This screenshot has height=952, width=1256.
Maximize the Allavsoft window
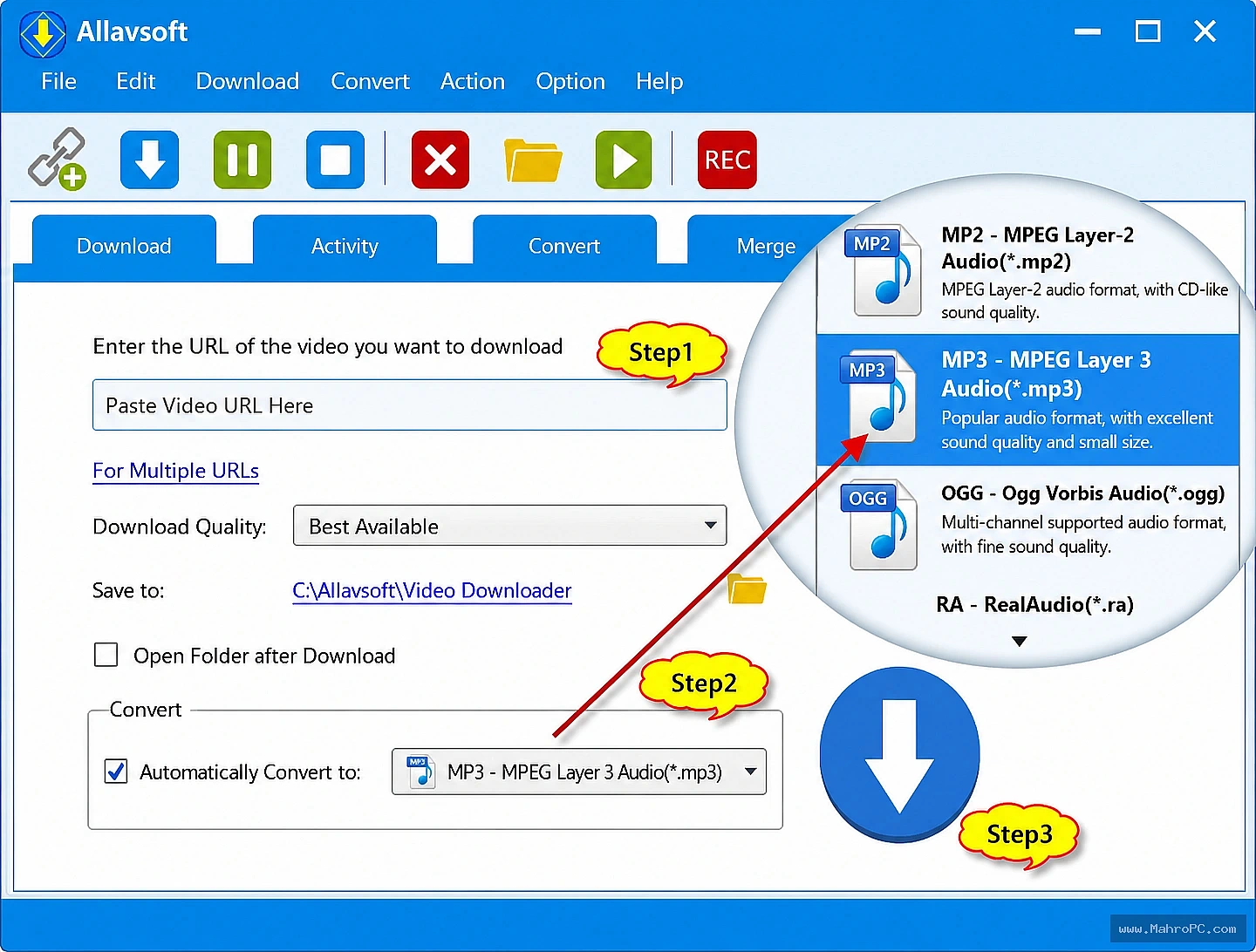point(1148,32)
